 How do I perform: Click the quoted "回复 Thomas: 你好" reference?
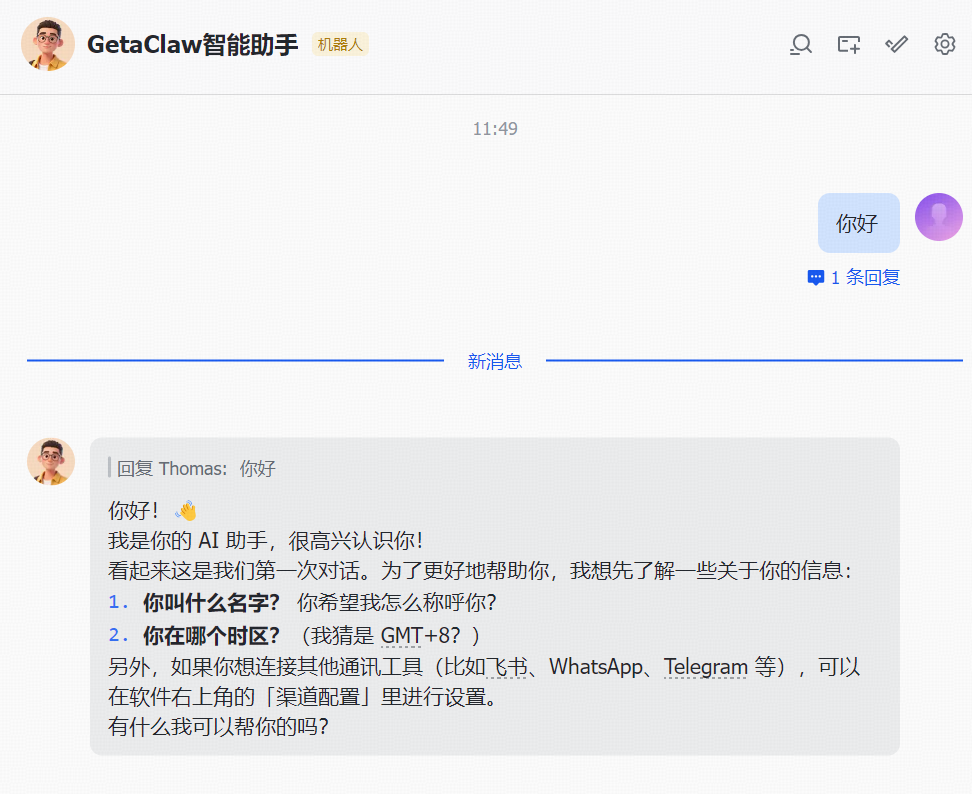coord(190,468)
